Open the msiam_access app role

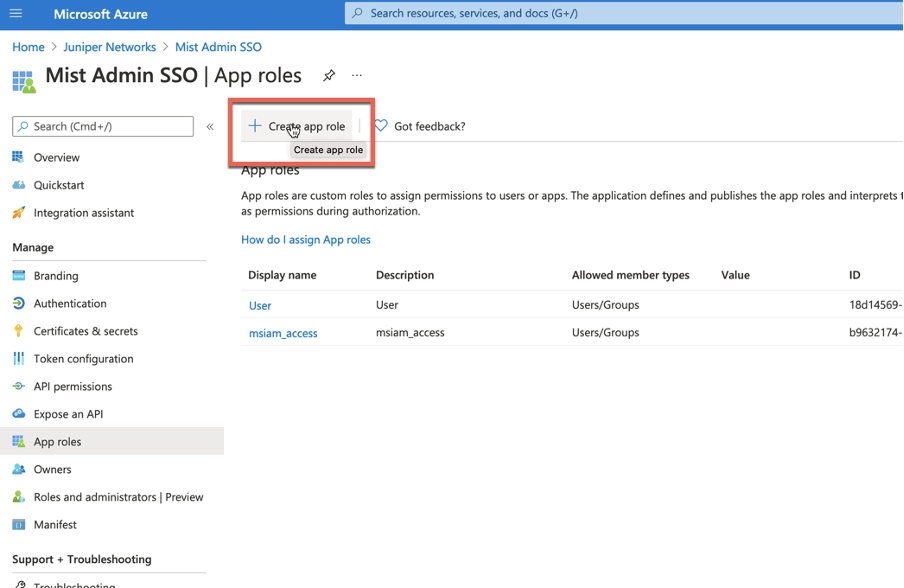[x=283, y=333]
